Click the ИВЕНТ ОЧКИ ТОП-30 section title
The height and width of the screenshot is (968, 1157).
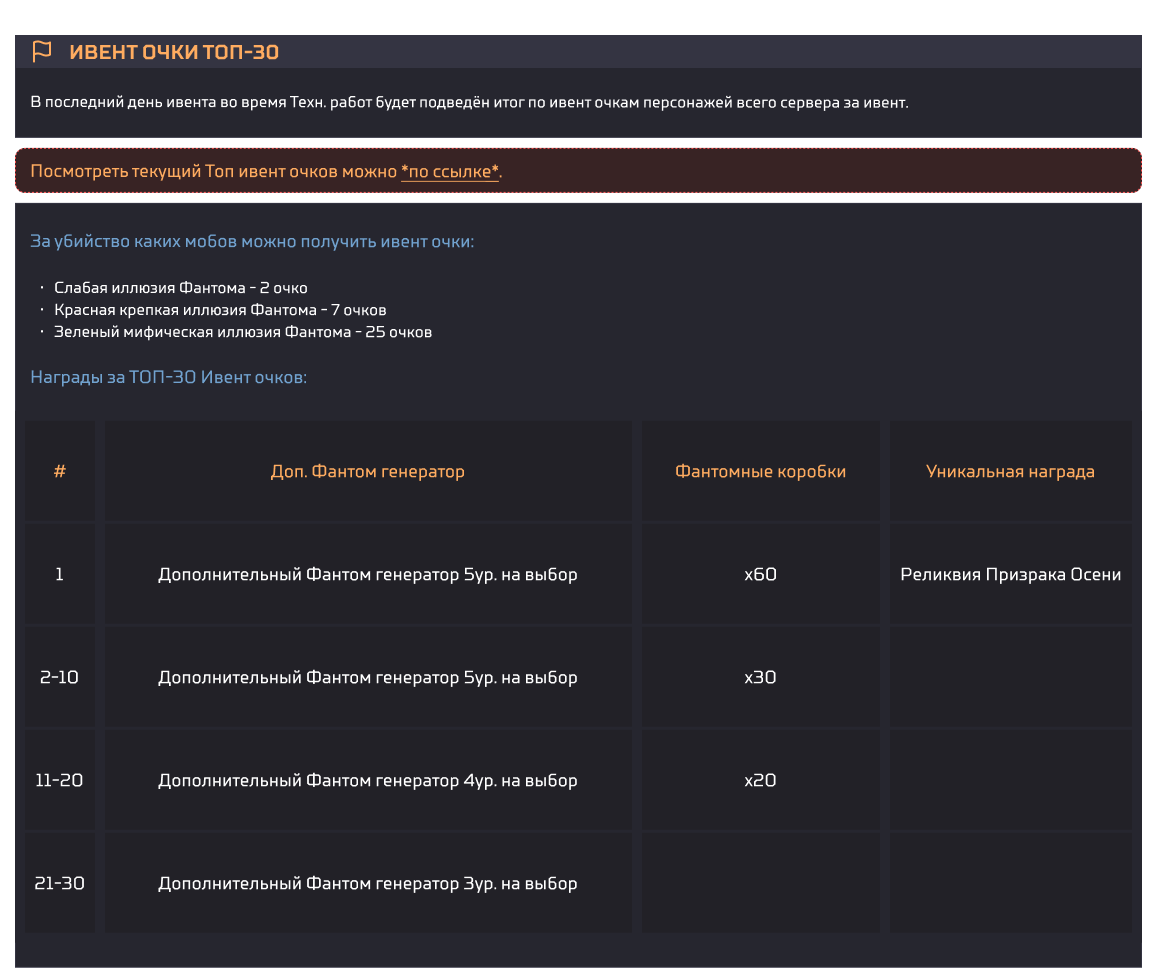click(174, 52)
